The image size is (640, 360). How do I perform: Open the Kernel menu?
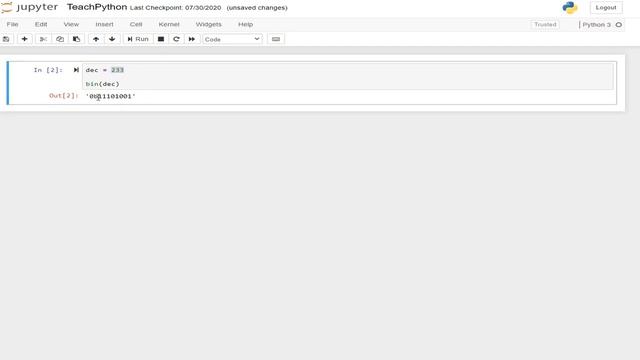pyautogui.click(x=169, y=24)
